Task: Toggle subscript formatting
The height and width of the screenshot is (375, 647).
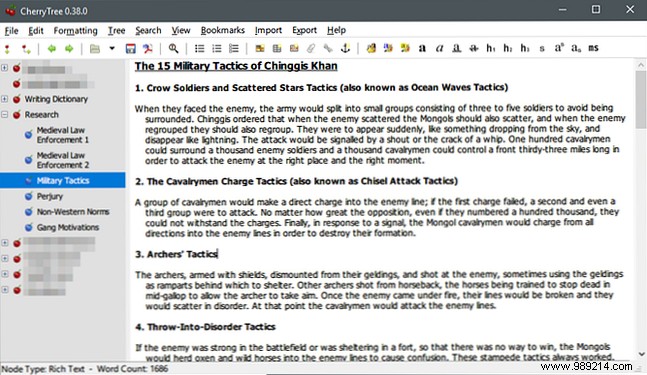Action: [576, 48]
